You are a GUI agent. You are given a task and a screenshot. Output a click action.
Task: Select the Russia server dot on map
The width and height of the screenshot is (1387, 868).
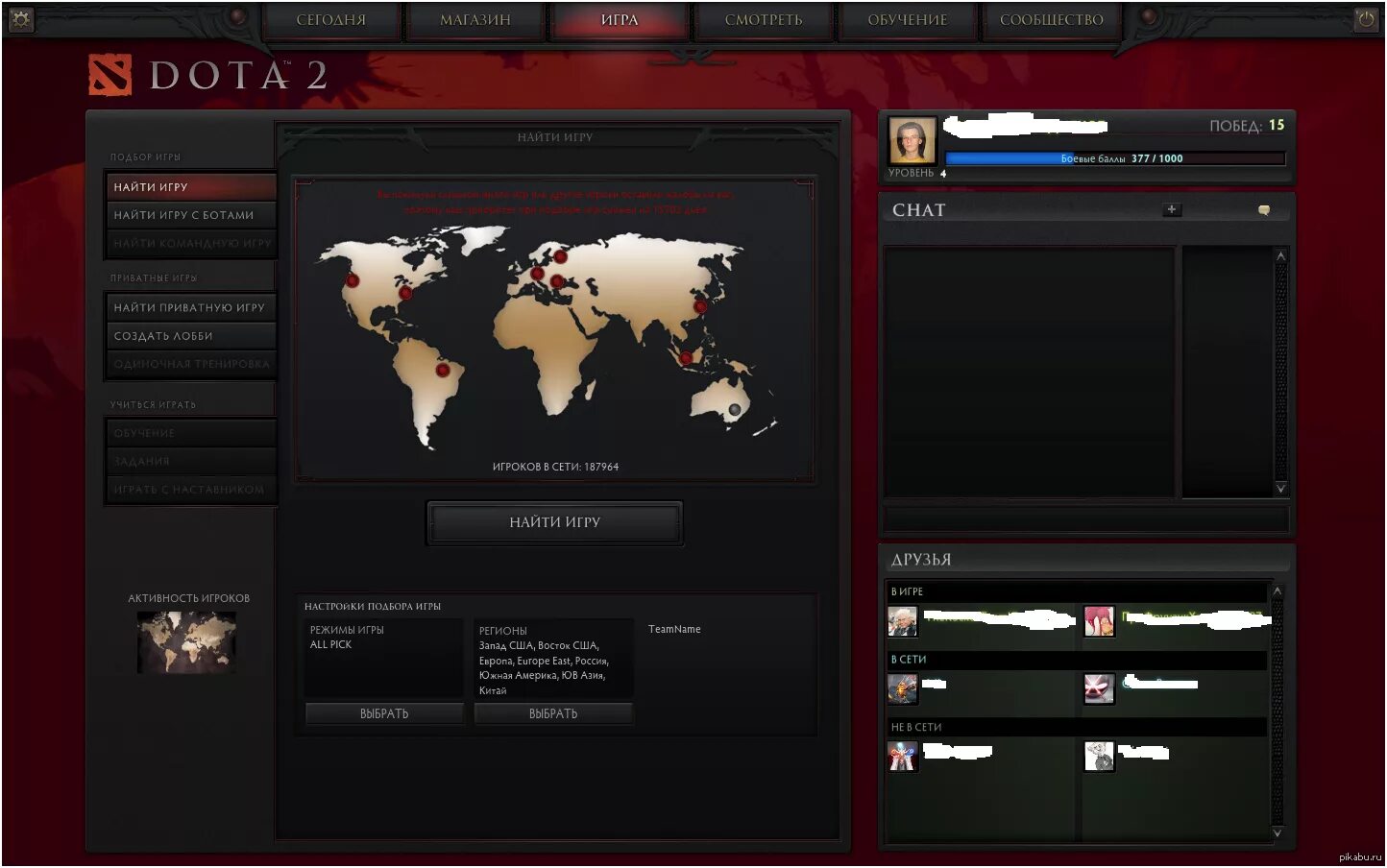560,256
